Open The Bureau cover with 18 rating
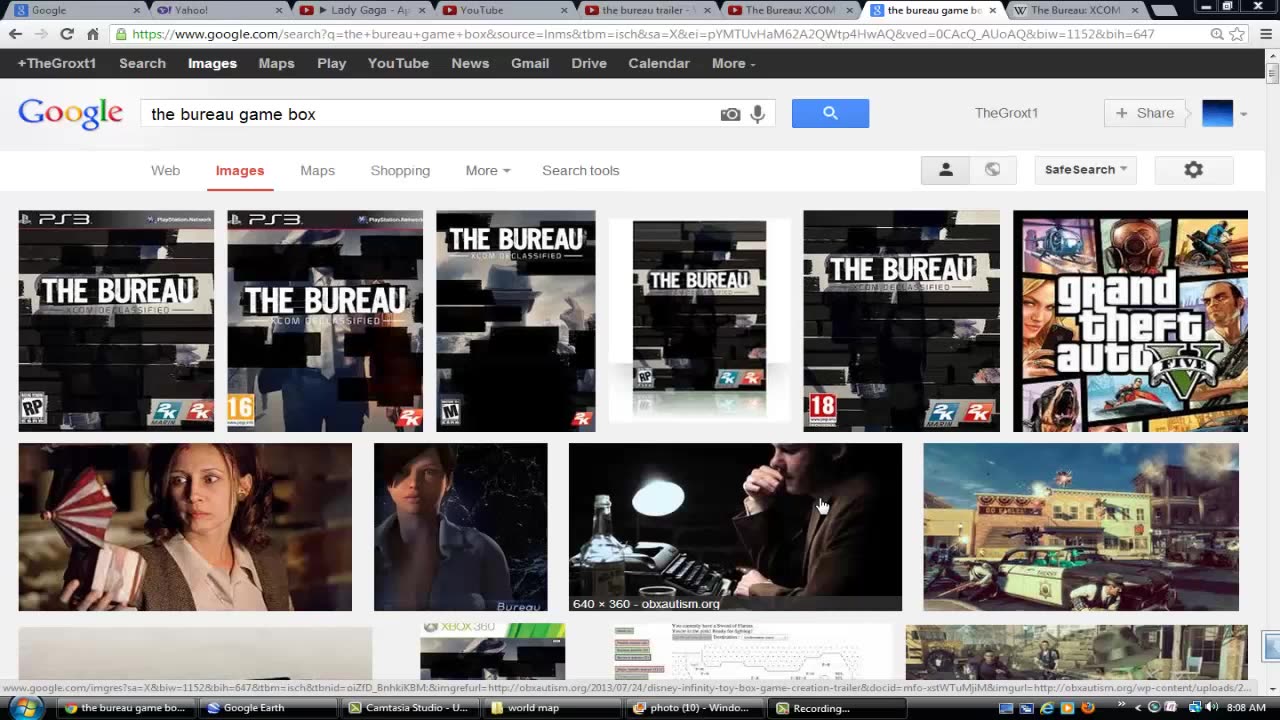The height and width of the screenshot is (720, 1280). pos(901,321)
